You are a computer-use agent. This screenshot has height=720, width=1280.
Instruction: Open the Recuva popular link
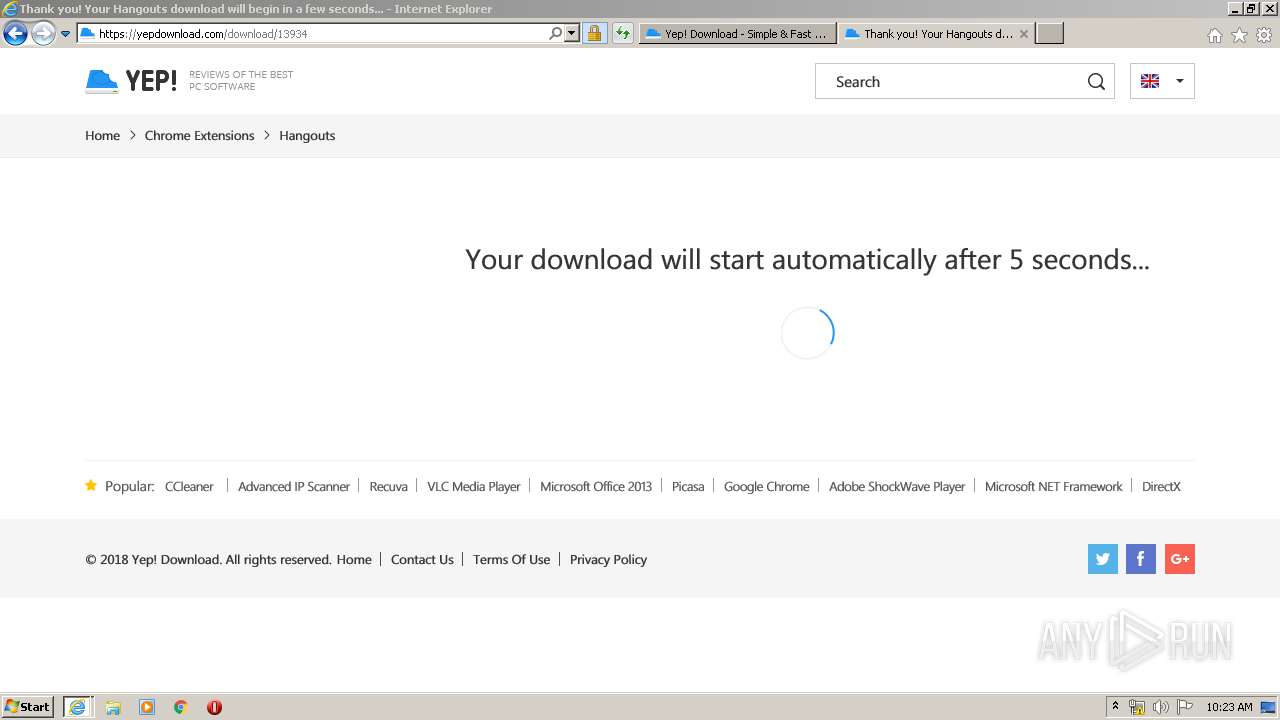pos(388,486)
